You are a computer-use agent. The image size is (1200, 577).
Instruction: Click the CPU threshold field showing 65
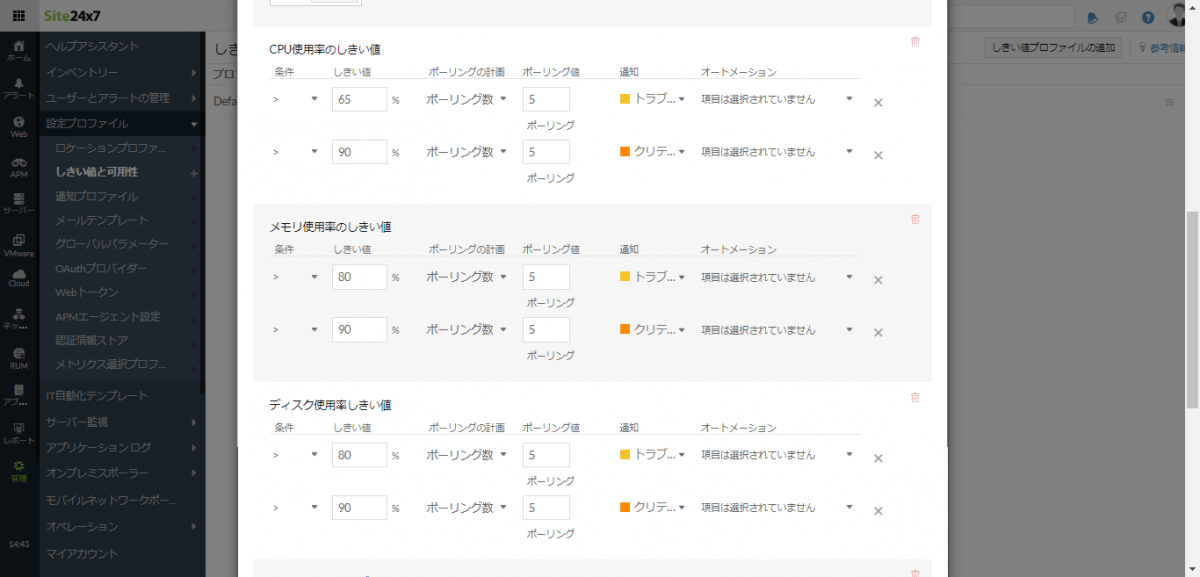359,99
